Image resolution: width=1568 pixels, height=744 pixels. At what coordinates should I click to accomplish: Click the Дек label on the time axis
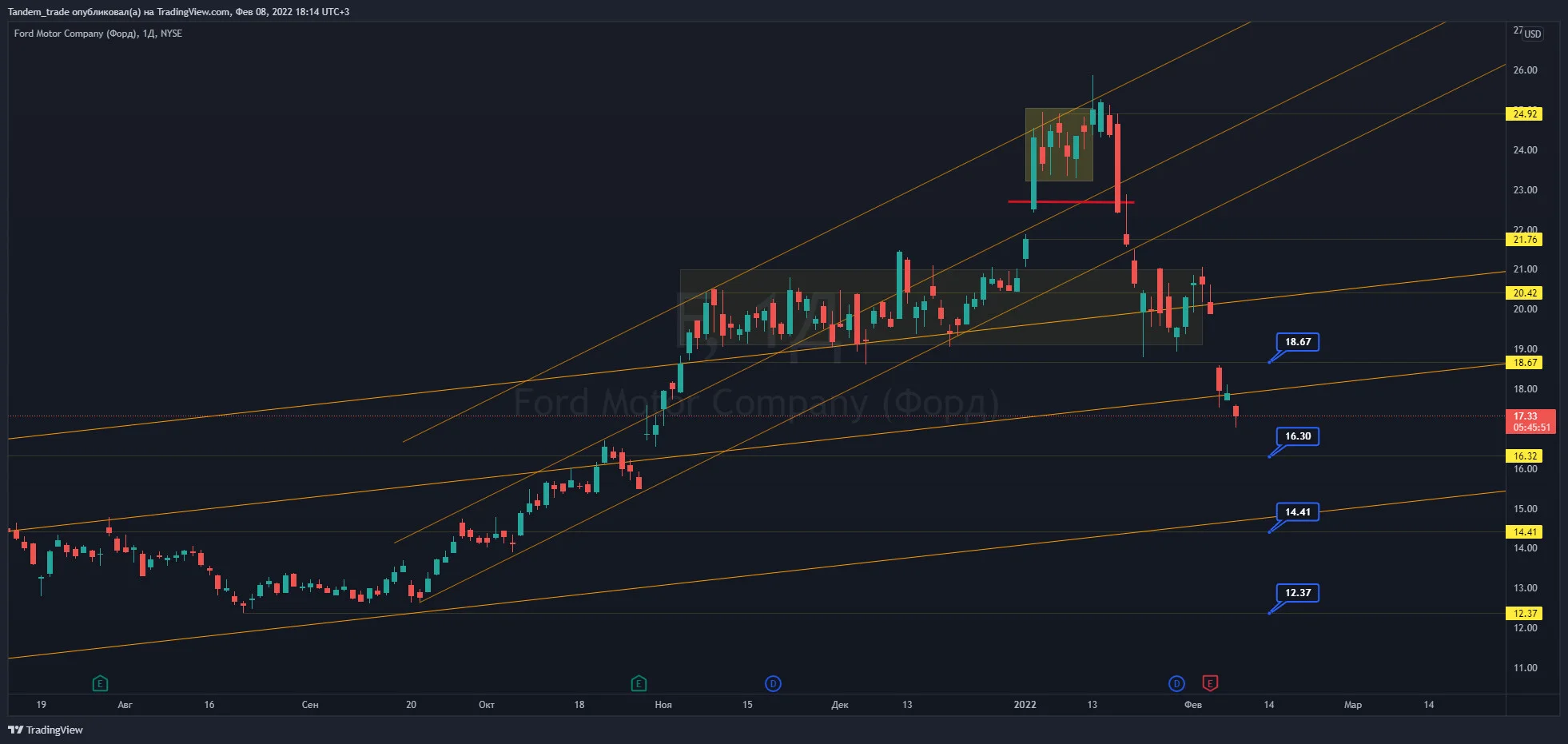pyautogui.click(x=839, y=705)
